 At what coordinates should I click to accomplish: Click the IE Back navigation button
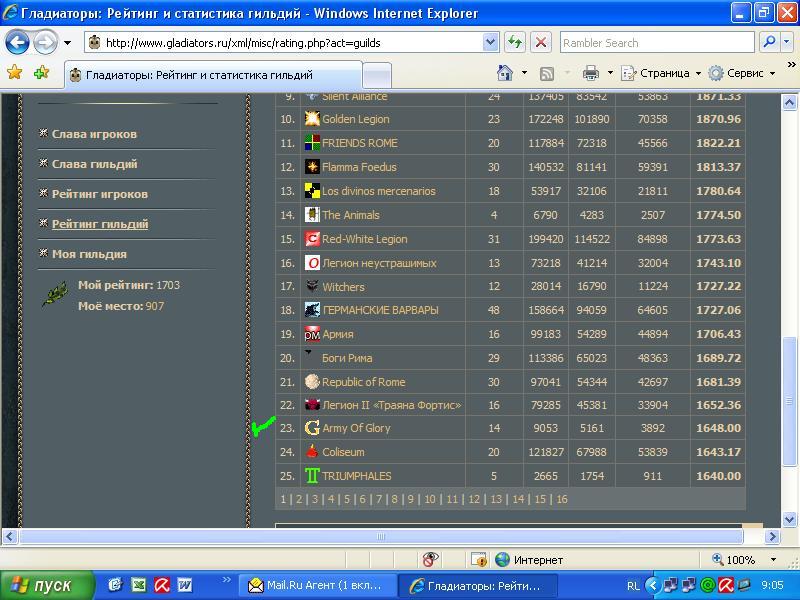click(17, 42)
